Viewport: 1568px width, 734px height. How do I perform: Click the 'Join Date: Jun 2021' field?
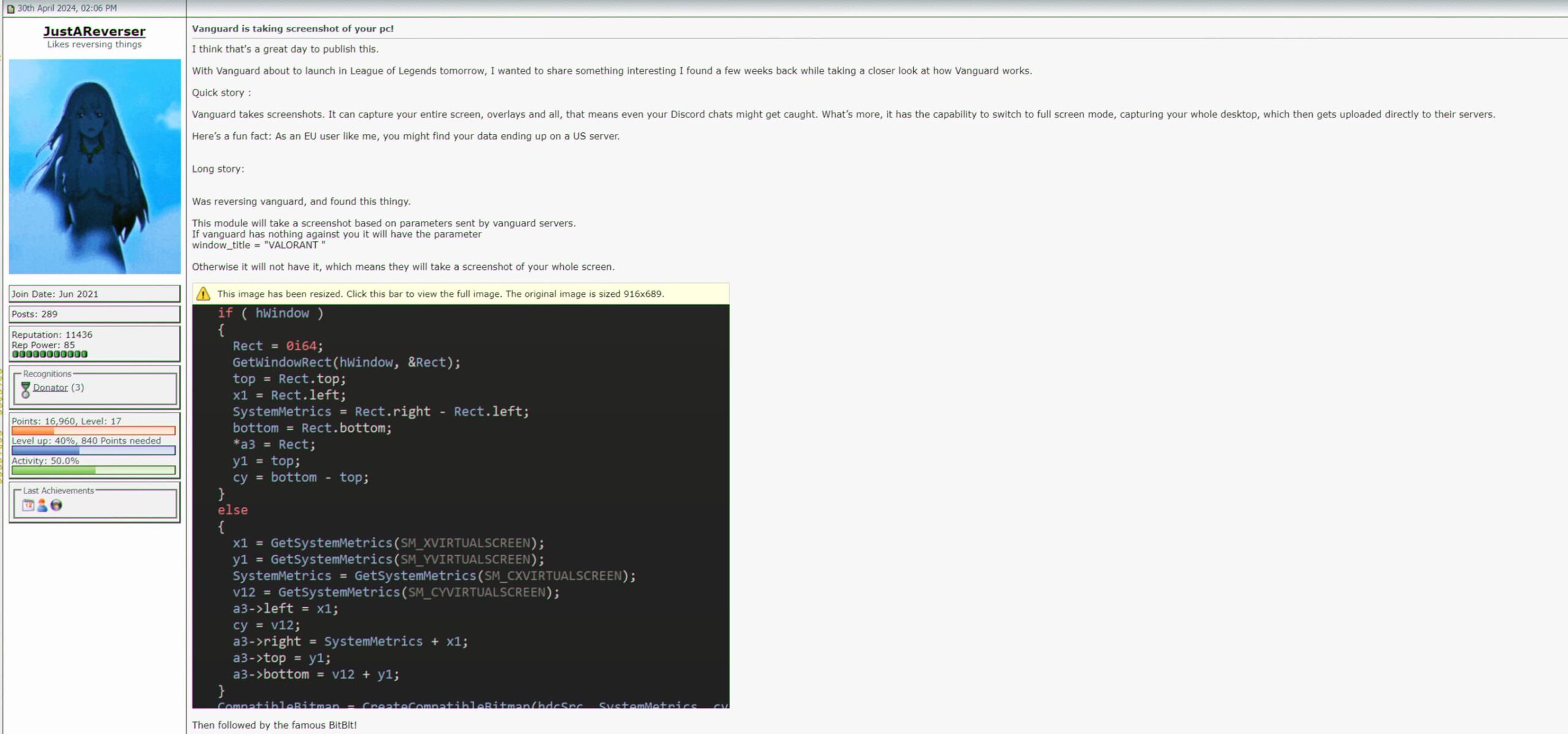94,294
